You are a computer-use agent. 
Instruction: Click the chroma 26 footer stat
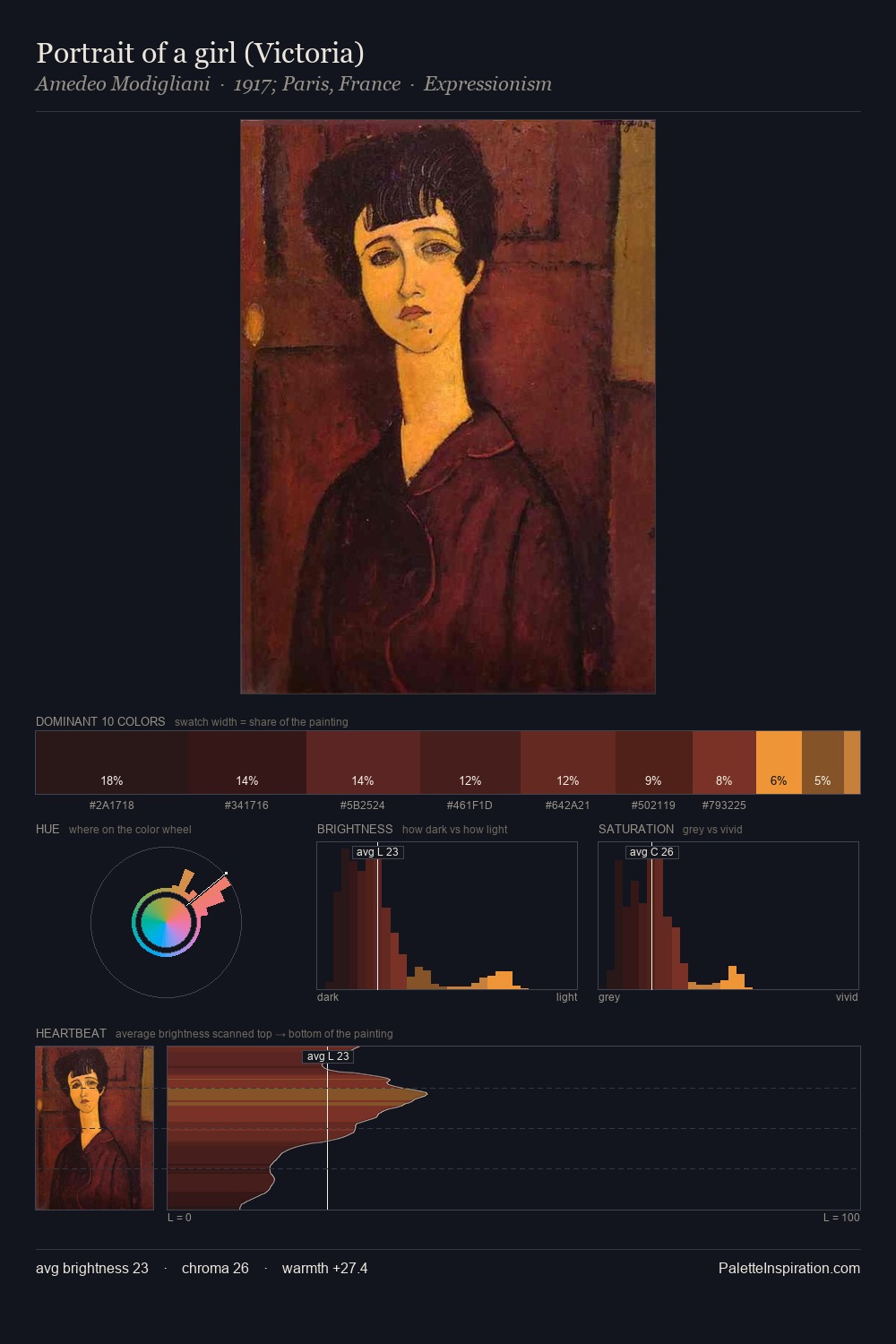point(215,1269)
